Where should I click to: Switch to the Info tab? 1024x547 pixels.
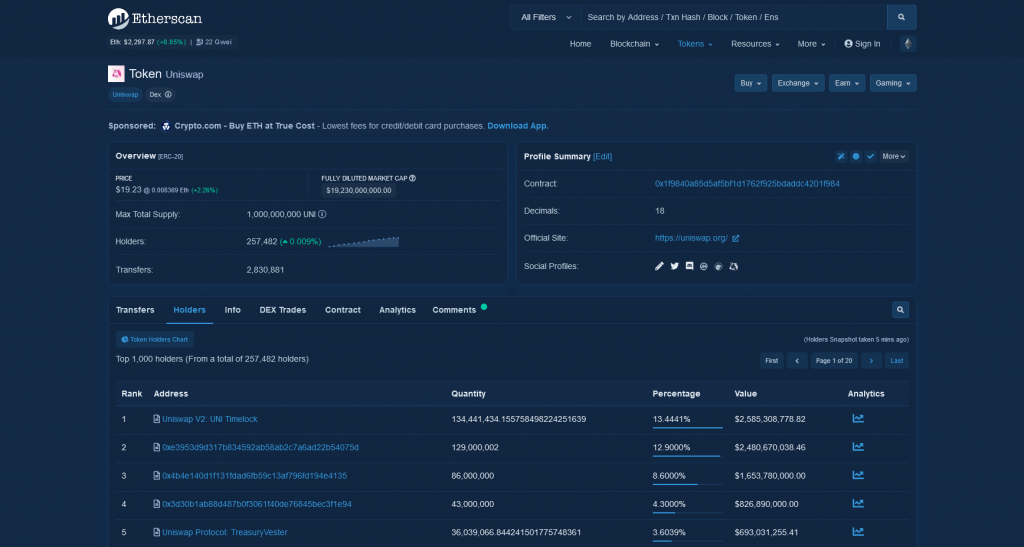tap(232, 310)
